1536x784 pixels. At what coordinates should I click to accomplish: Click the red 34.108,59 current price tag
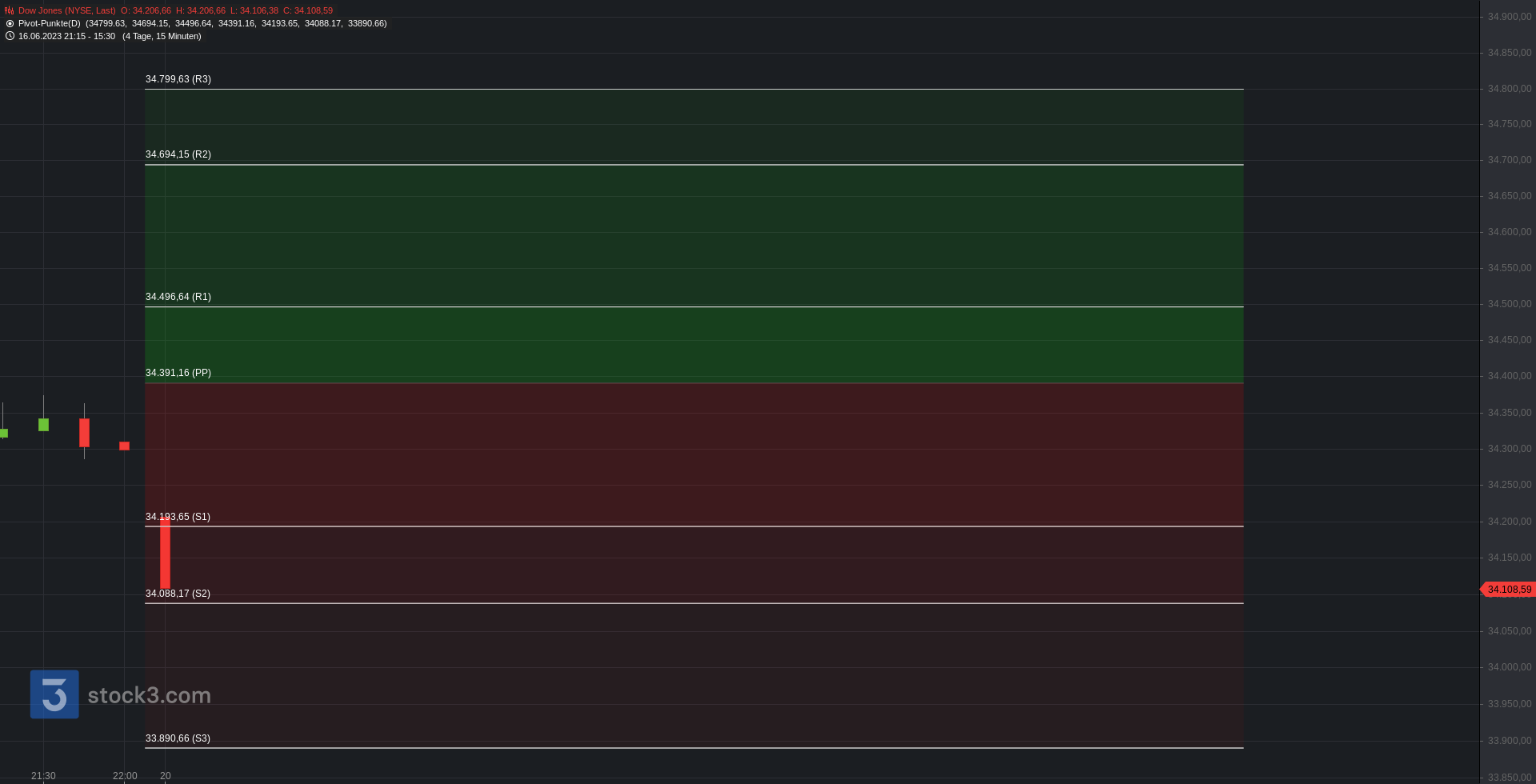(1509, 590)
